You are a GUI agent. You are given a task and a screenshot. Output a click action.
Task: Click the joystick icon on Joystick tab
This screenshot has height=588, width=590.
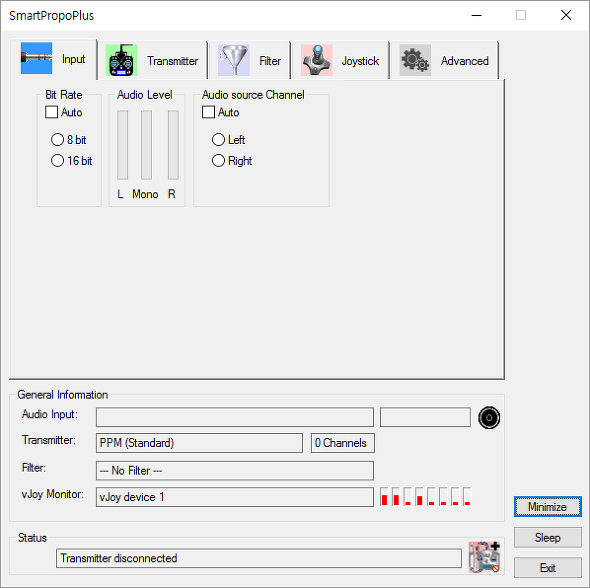coord(316,60)
